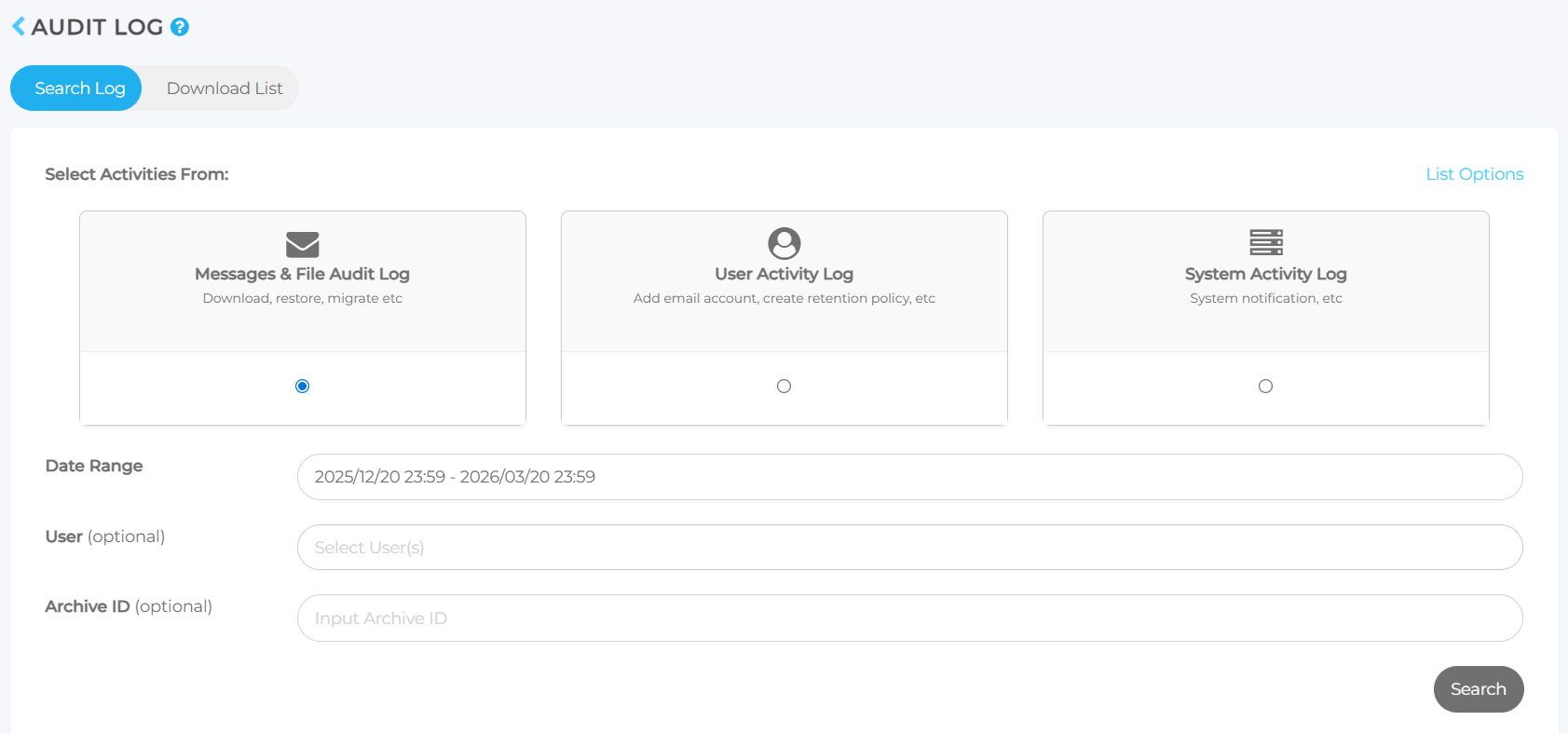
Task: Open the Date Range picker field
Action: pos(909,477)
